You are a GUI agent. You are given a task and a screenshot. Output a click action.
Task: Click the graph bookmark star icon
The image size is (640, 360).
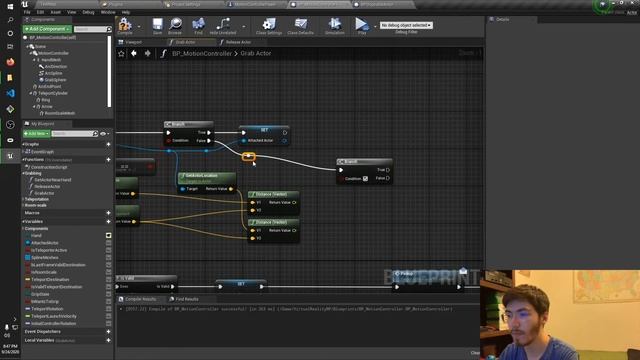[121, 53]
